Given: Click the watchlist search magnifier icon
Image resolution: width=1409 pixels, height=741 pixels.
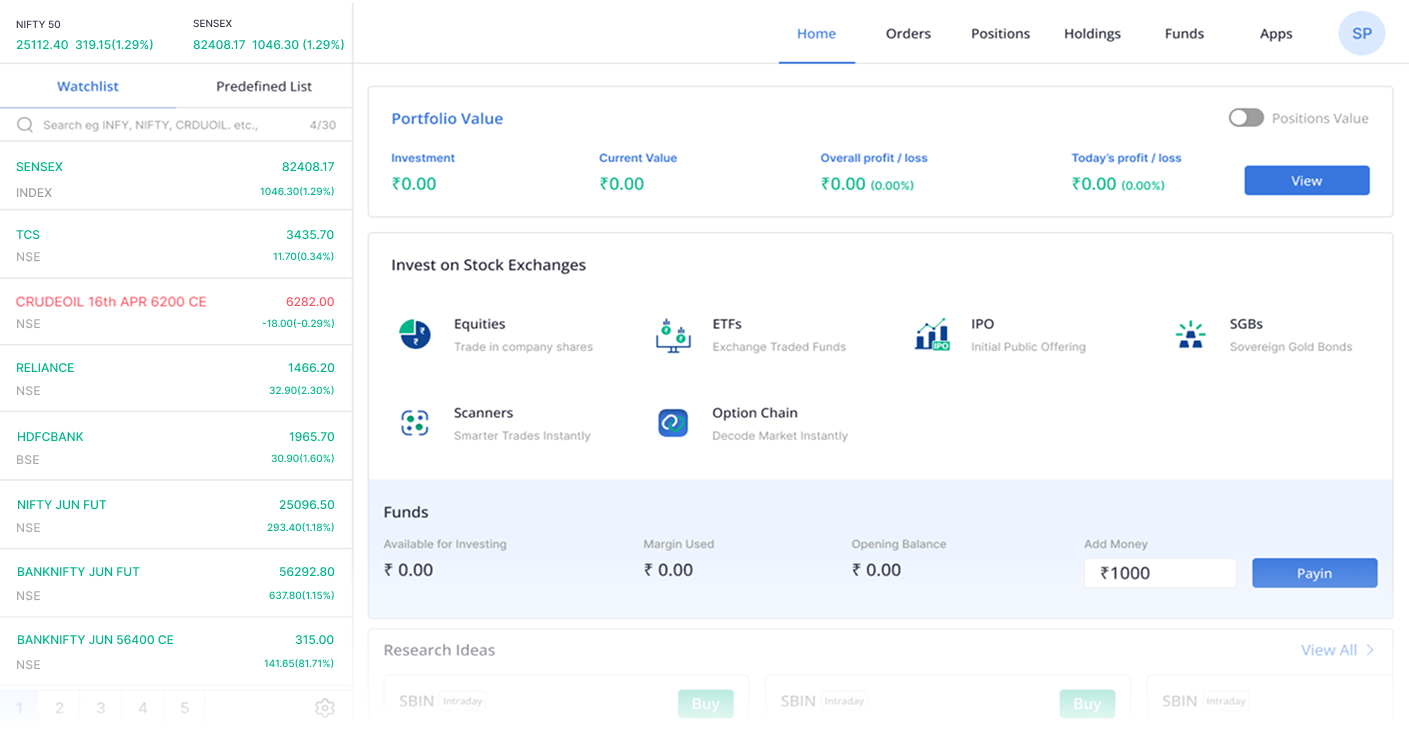Looking at the screenshot, I should pyautogui.click(x=26, y=125).
